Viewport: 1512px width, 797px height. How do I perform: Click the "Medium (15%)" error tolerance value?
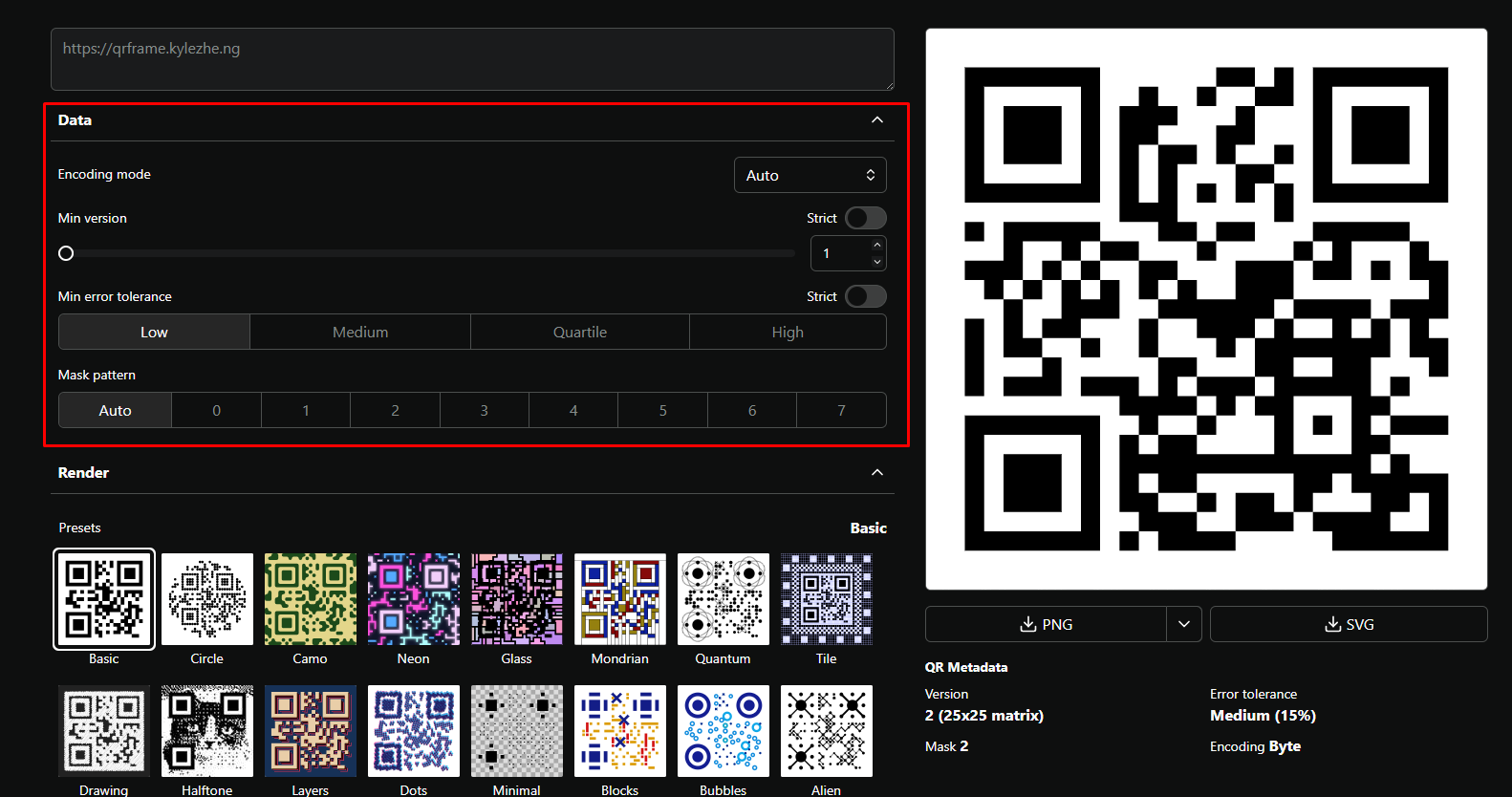(x=1263, y=716)
